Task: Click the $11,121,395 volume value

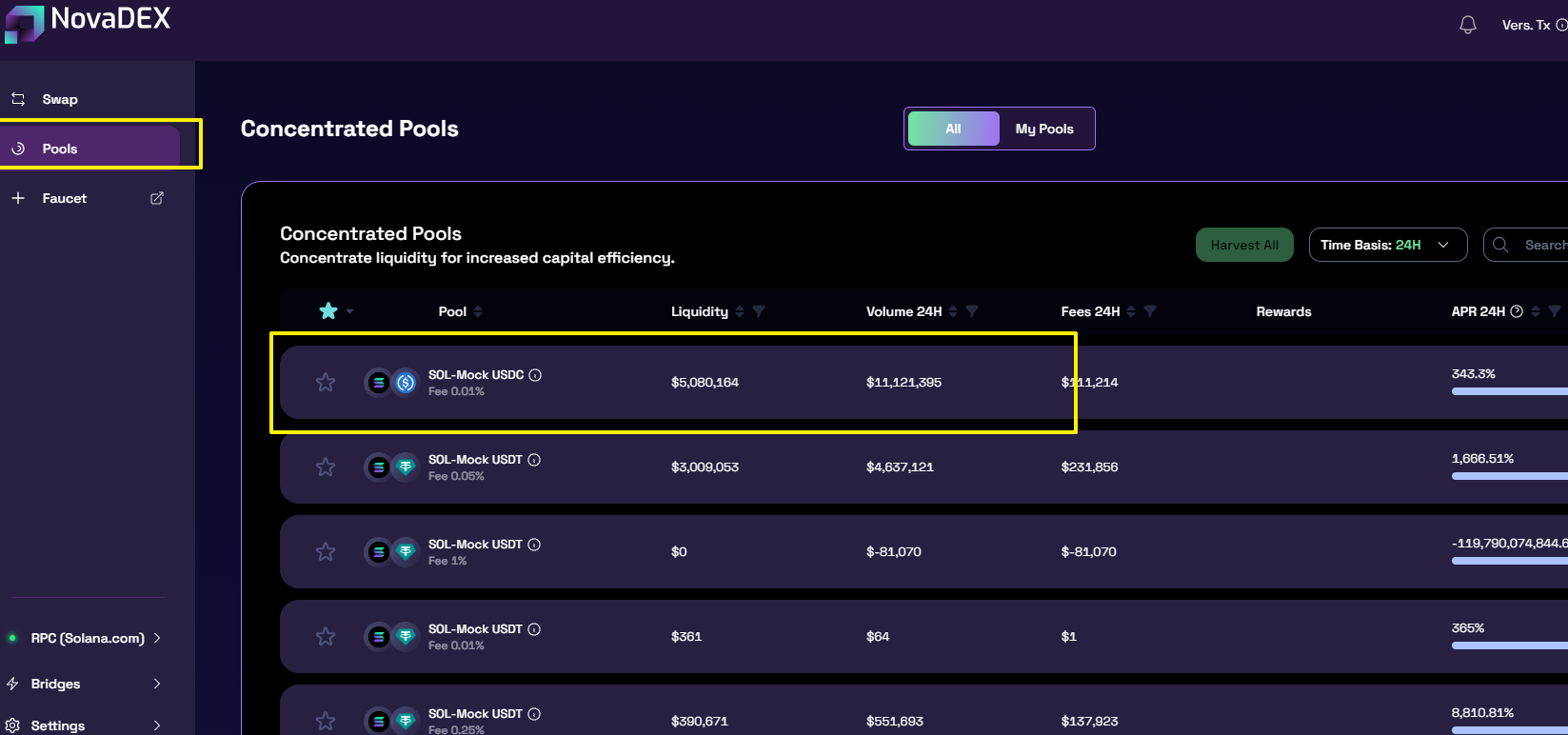Action: pyautogui.click(x=903, y=382)
